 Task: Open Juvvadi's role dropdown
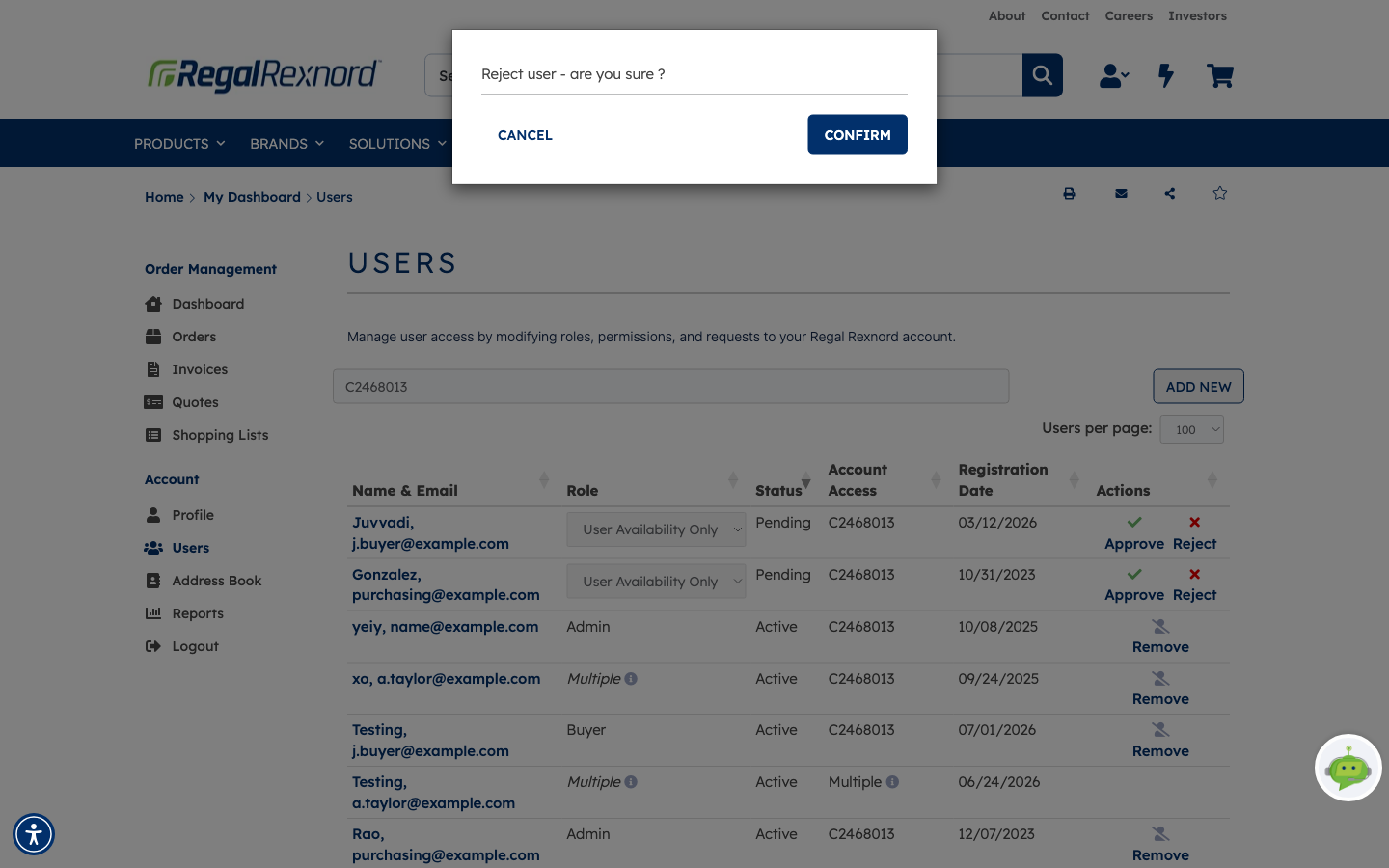[x=656, y=529]
